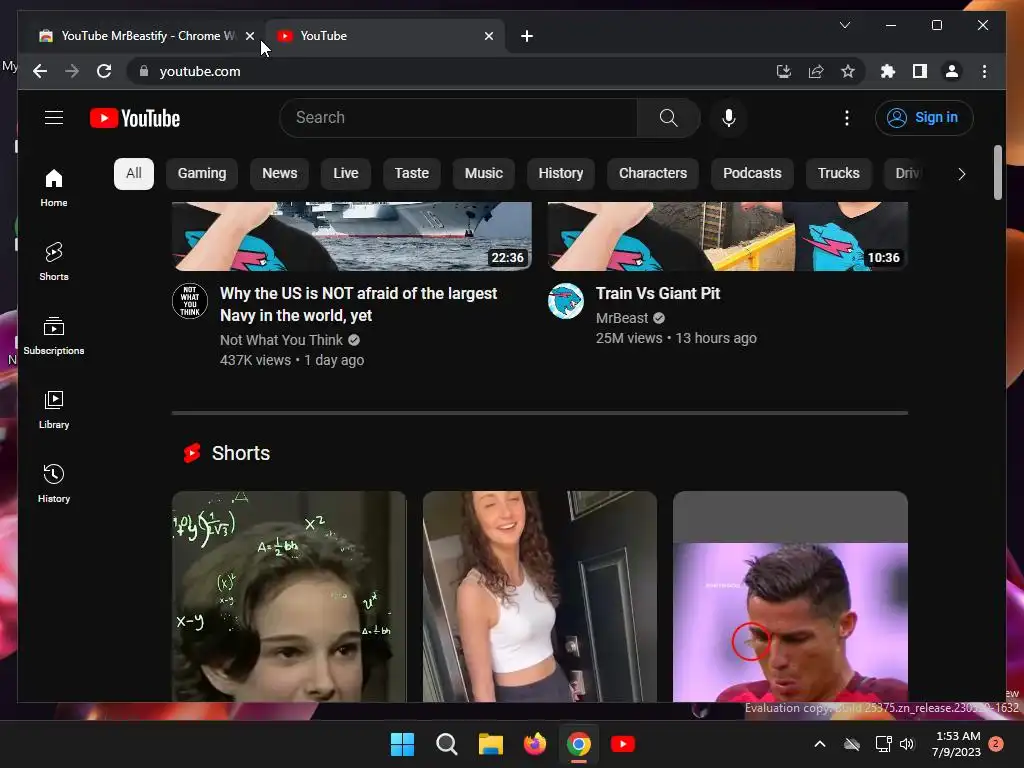Click the search magnifier button
This screenshot has width=1024, height=768.
(x=668, y=118)
